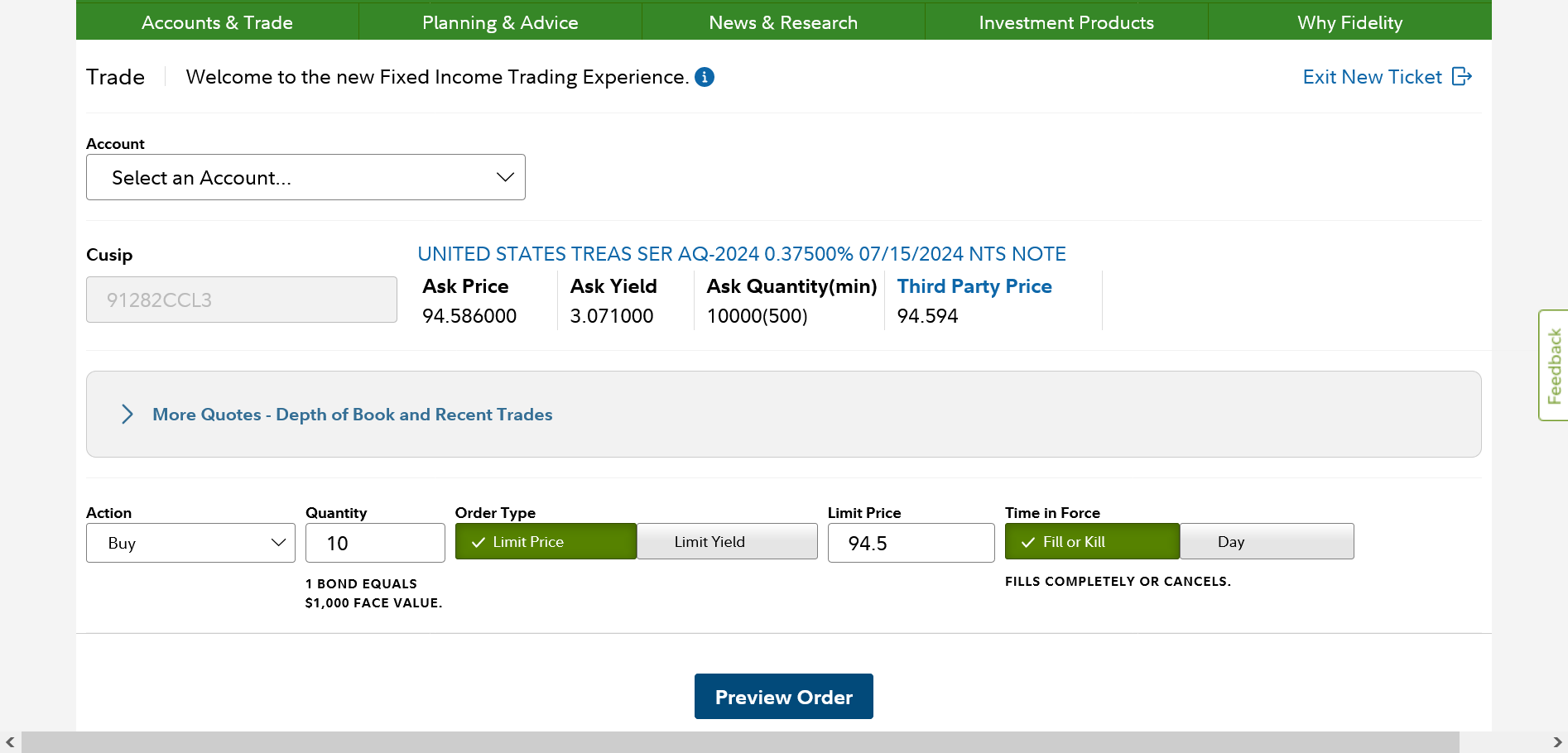Open the United States Treas note link
Image resolution: width=1568 pixels, height=753 pixels.
742,254
